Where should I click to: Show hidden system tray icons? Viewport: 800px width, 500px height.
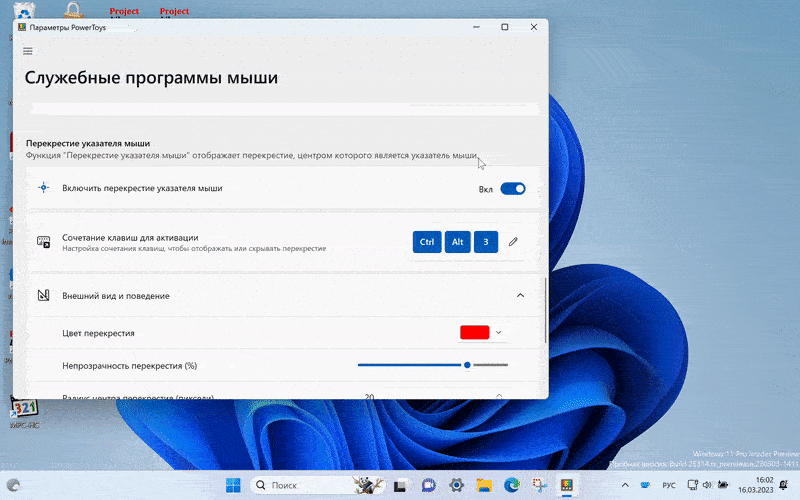(625, 485)
